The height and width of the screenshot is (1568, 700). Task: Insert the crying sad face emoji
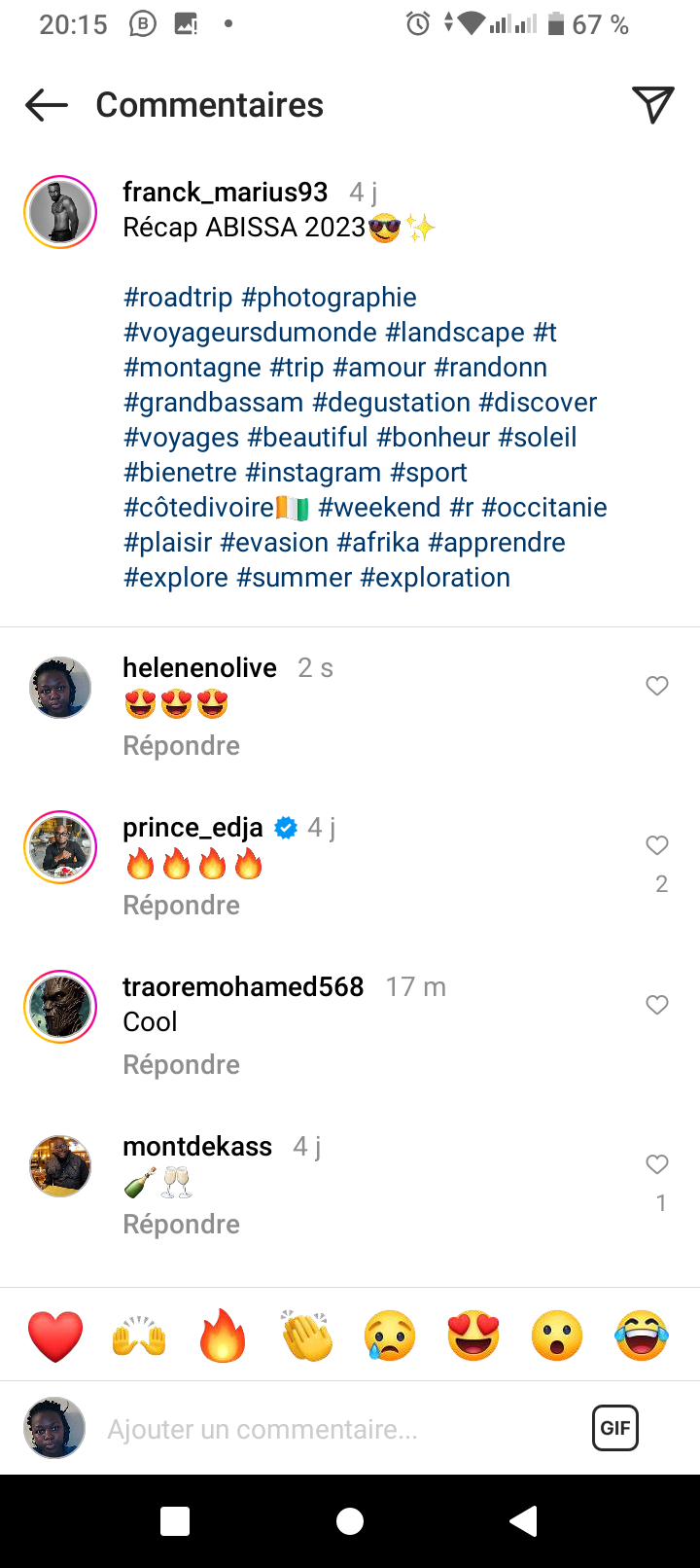coord(390,1336)
